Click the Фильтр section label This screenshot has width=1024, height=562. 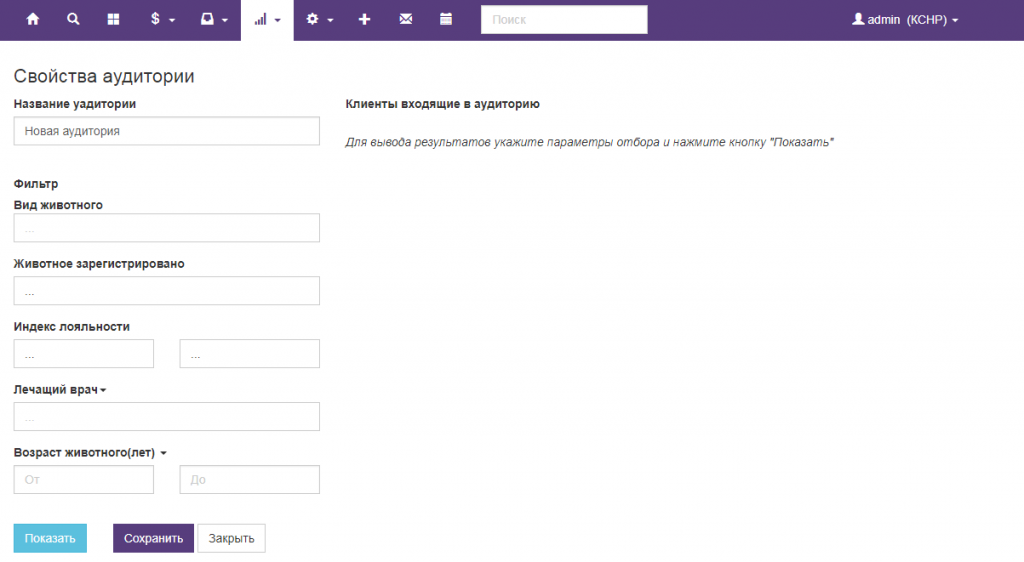(x=36, y=184)
